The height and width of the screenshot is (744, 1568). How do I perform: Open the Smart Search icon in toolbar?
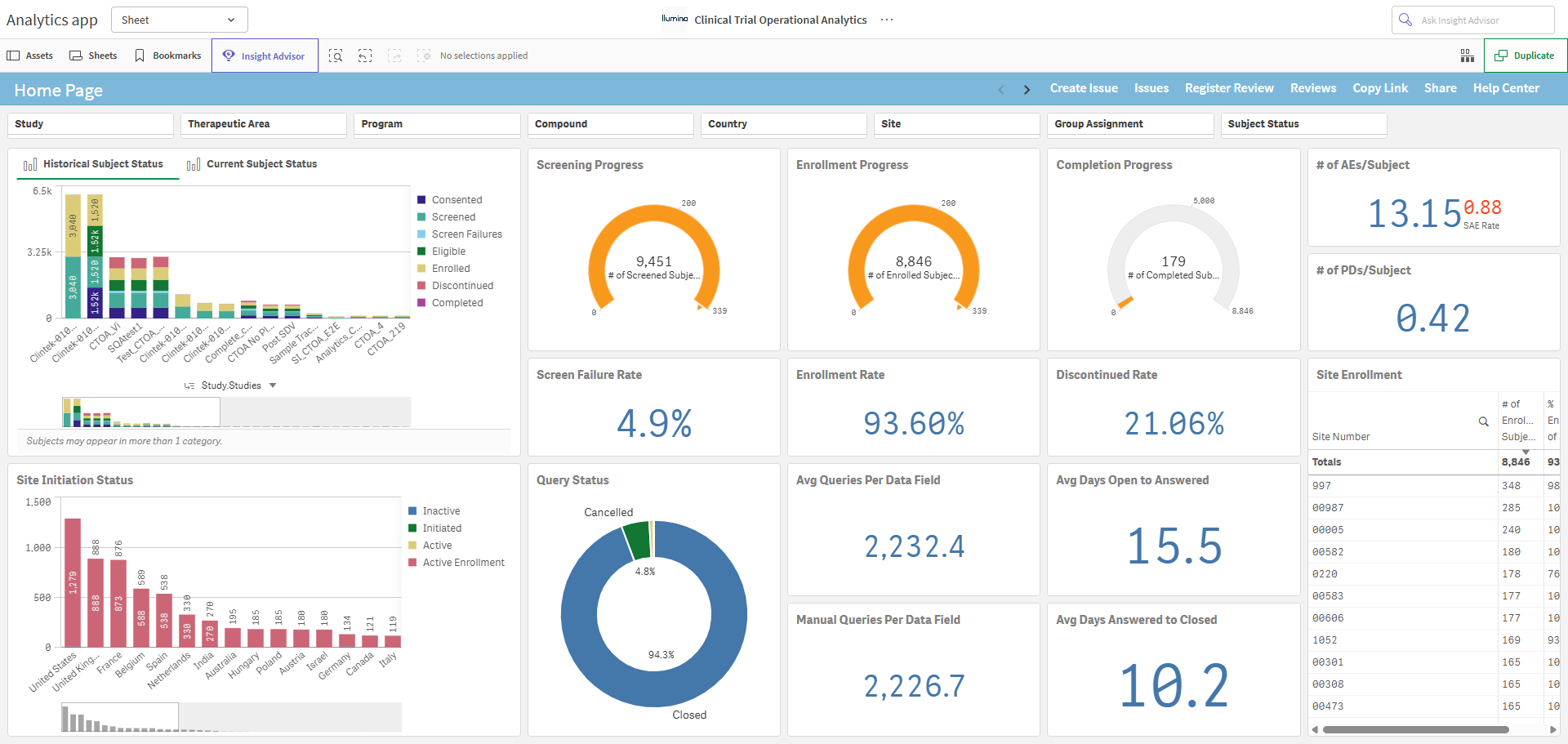point(336,56)
